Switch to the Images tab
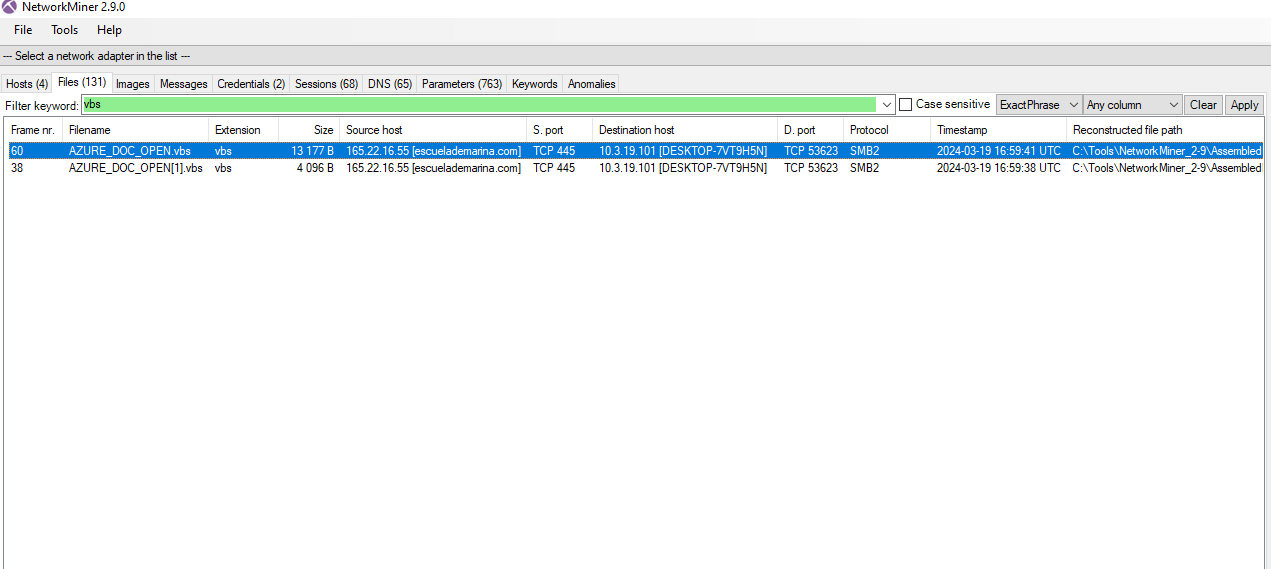1271x569 pixels. point(133,84)
